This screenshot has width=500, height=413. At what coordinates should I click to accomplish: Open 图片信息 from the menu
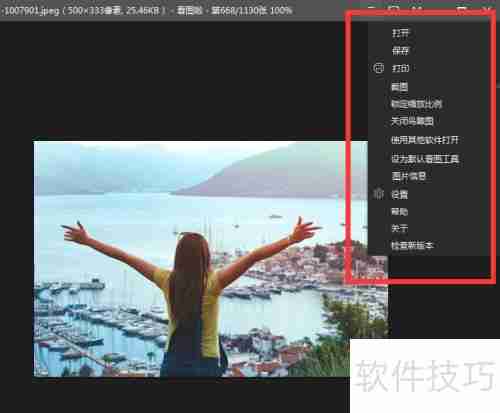409,176
